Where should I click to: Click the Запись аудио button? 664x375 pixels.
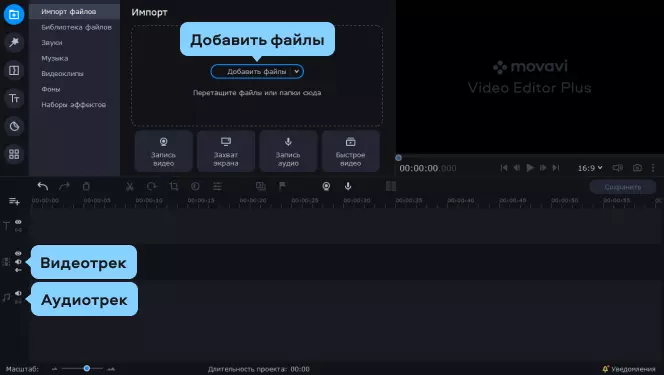[288, 151]
